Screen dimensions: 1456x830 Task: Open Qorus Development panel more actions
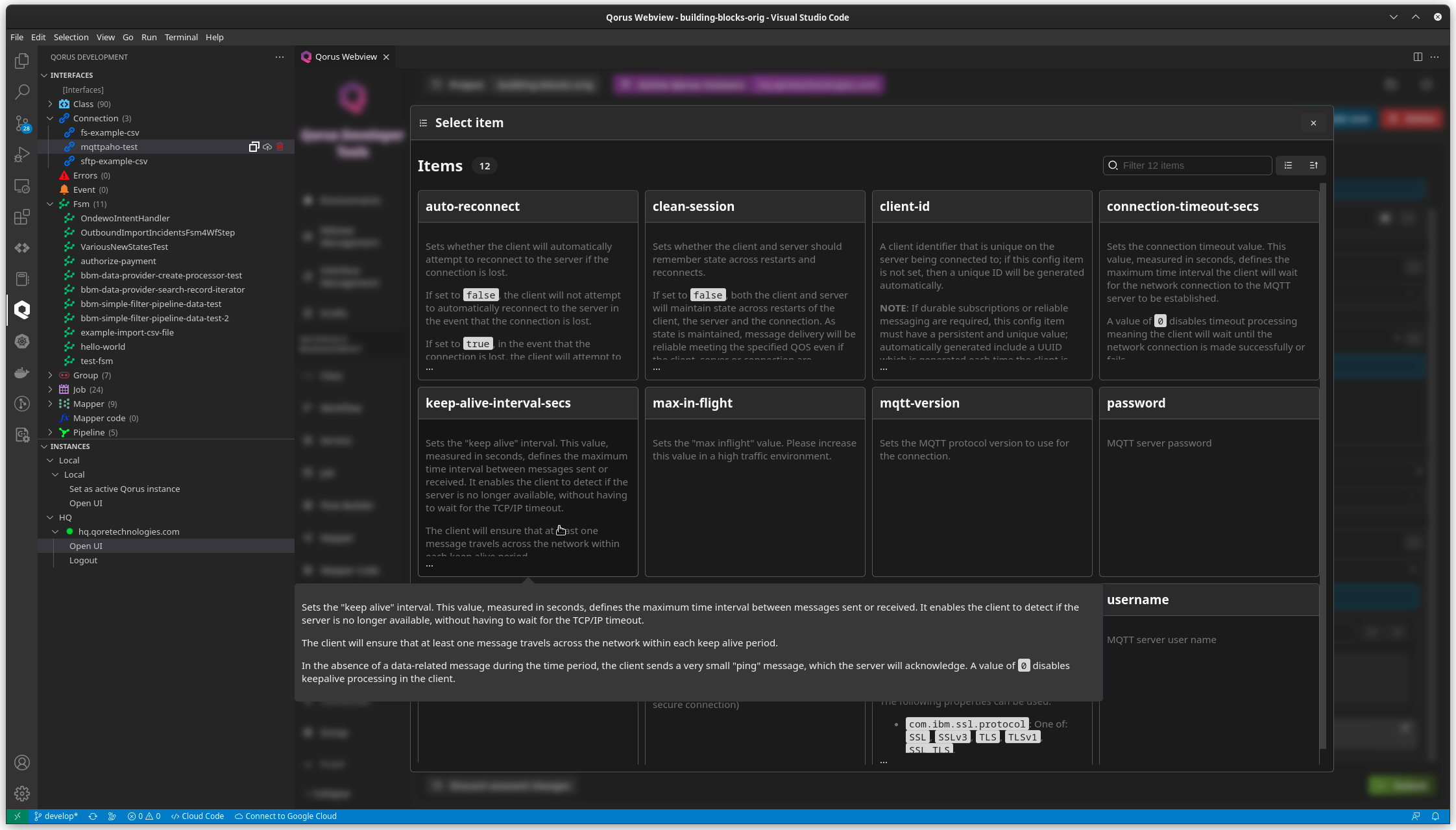pyautogui.click(x=280, y=57)
